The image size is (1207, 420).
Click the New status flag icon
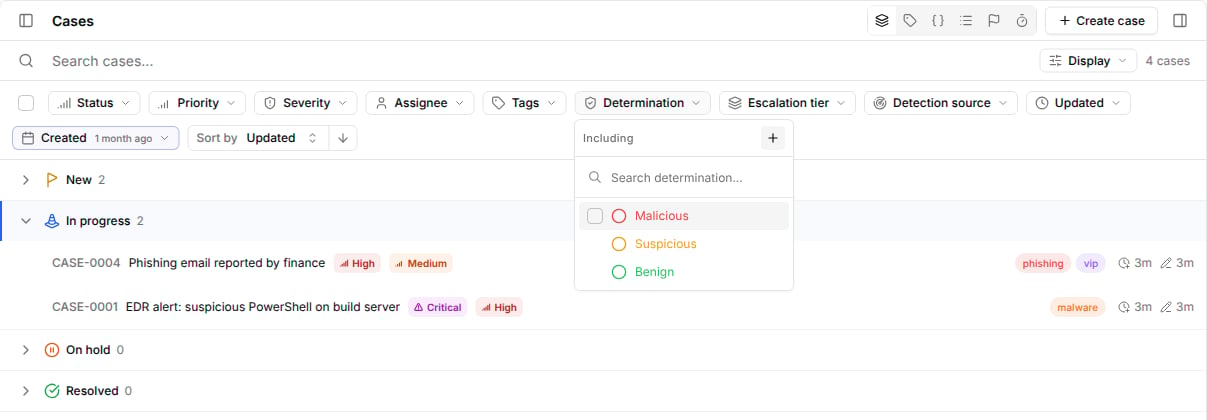(x=52, y=180)
